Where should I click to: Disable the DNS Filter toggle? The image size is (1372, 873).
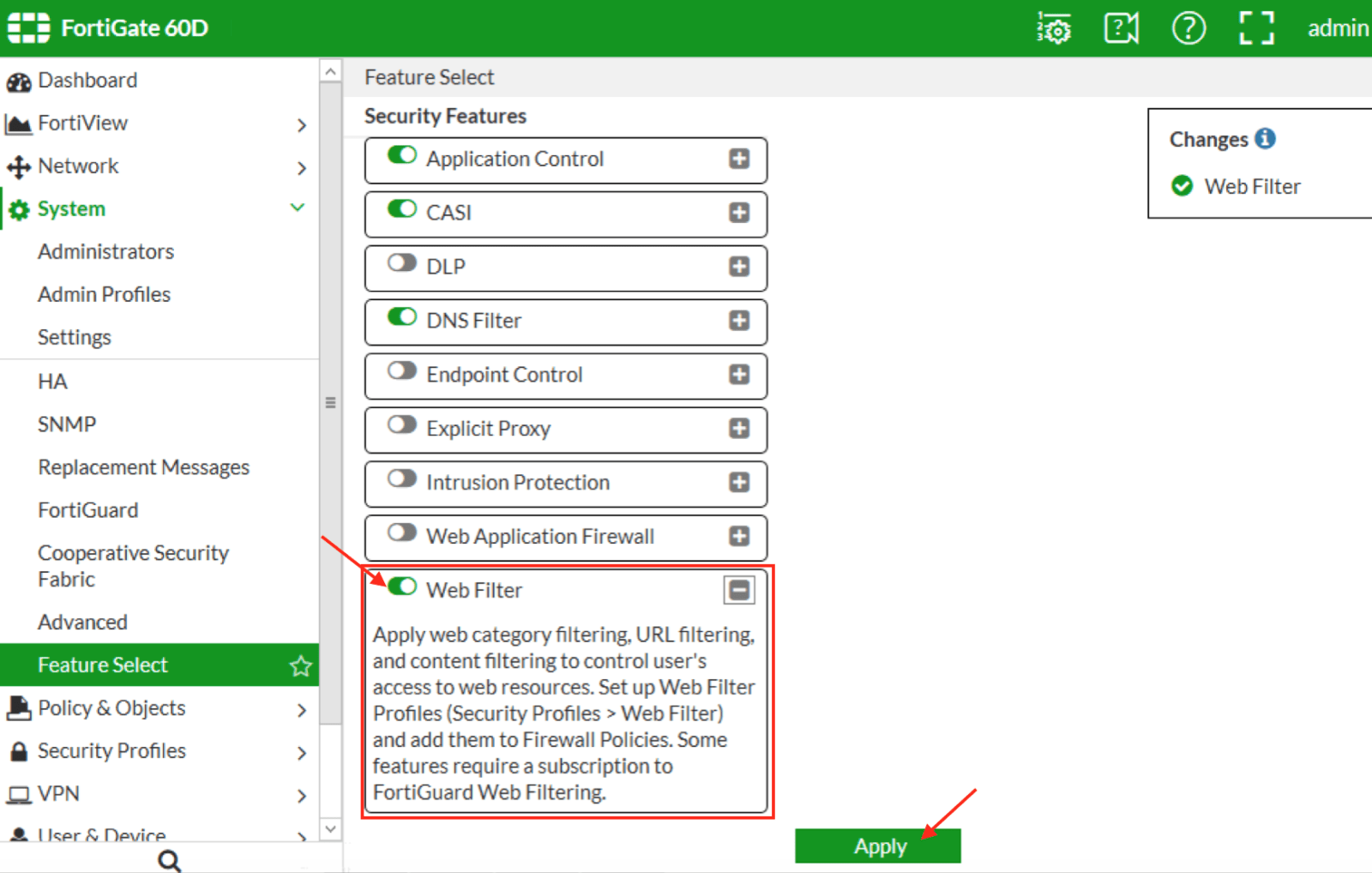pos(402,316)
